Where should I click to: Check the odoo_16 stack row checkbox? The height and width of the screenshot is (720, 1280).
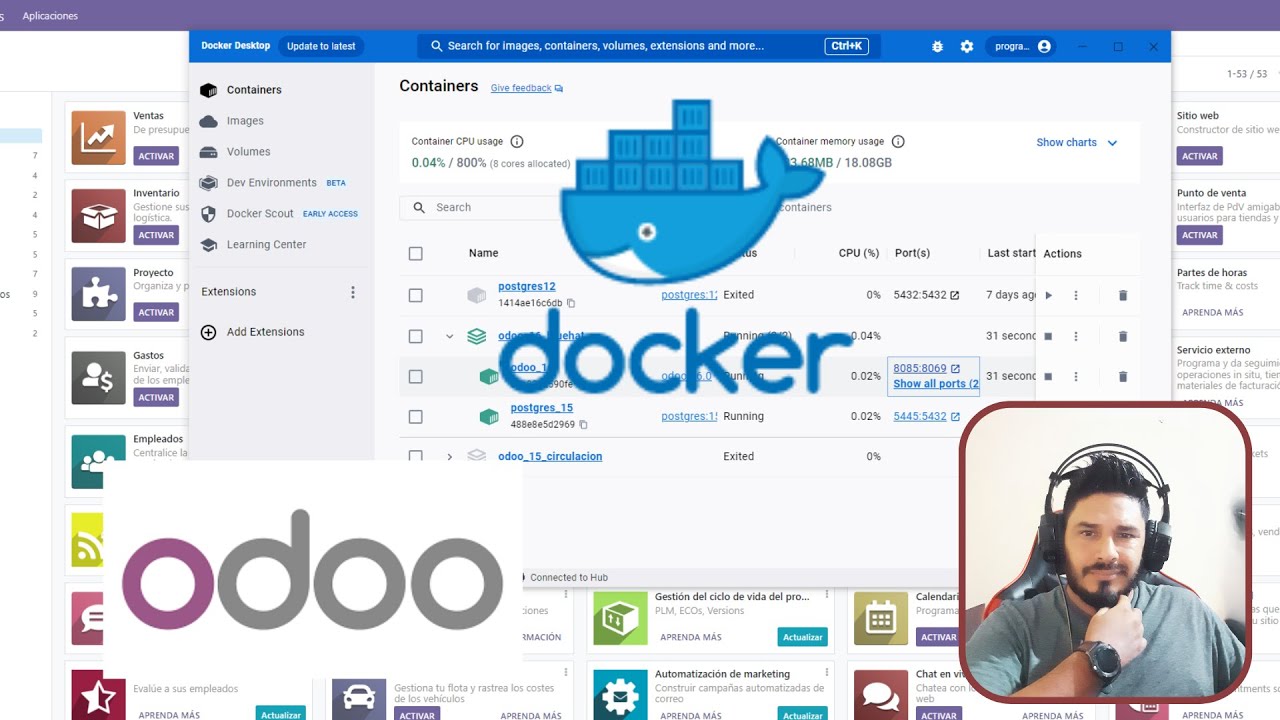click(x=416, y=337)
